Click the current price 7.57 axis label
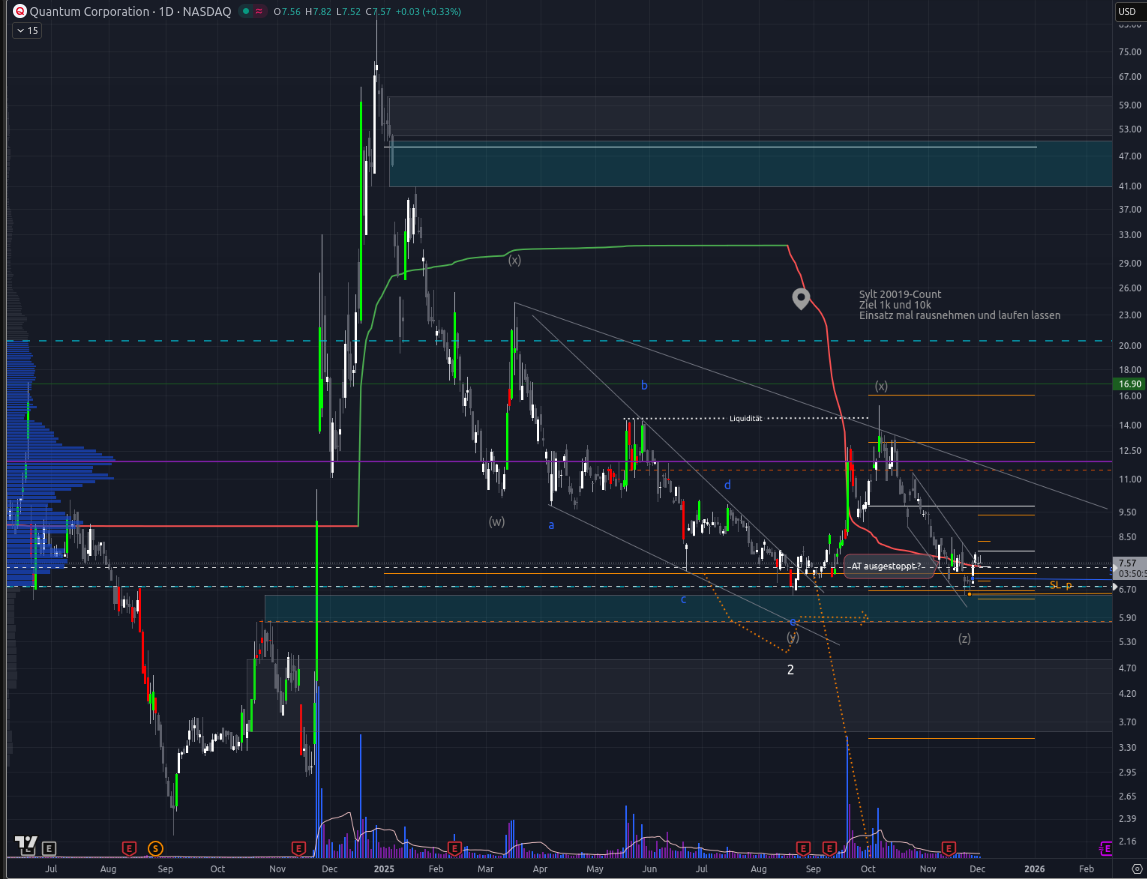The image size is (1147, 879). [1127, 563]
